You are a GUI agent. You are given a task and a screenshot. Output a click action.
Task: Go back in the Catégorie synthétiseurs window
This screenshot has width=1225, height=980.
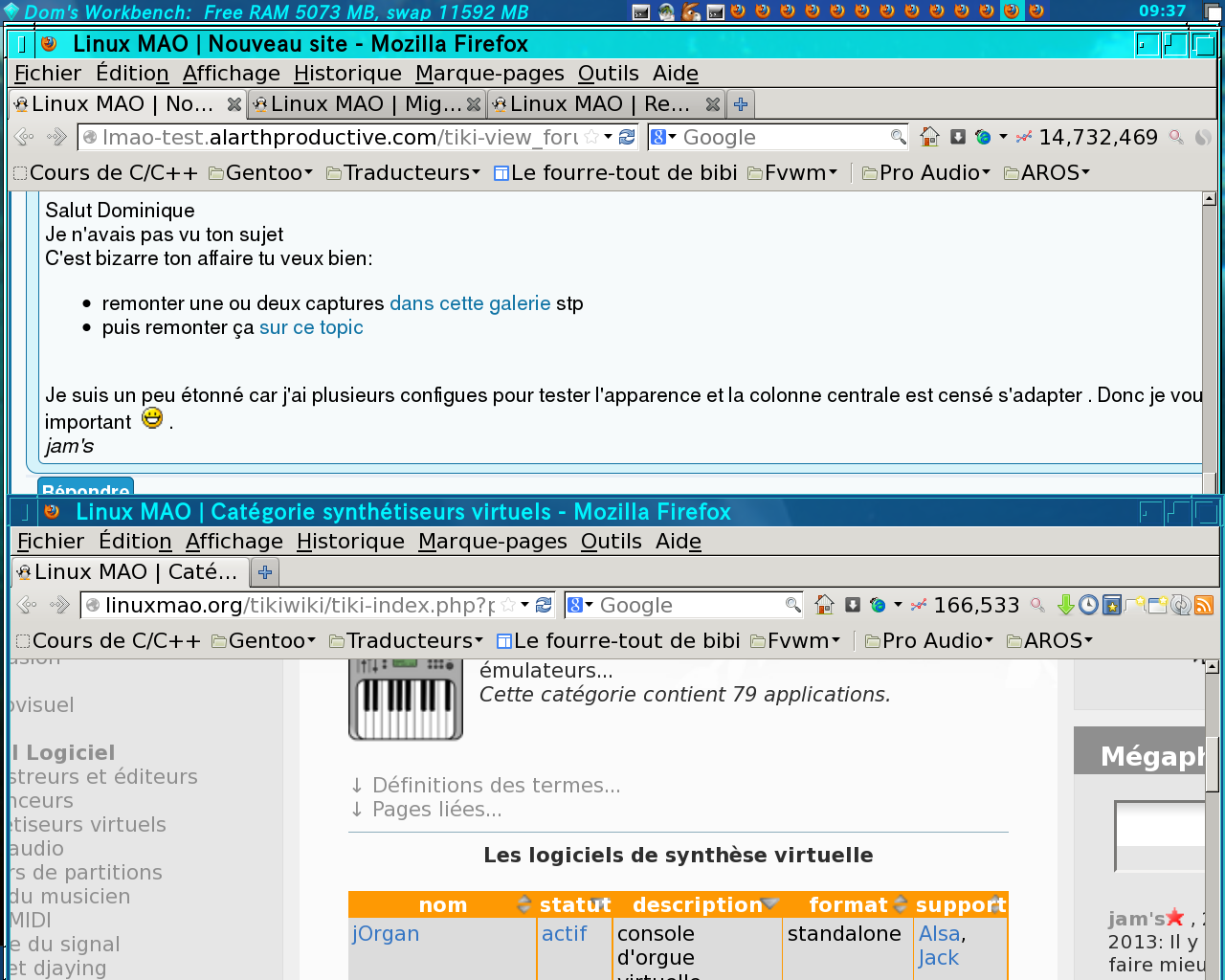[28, 606]
